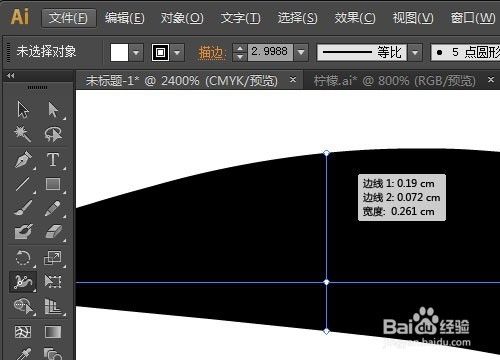
Task: Close the 未标题-1* document tab
Action: pos(293,80)
